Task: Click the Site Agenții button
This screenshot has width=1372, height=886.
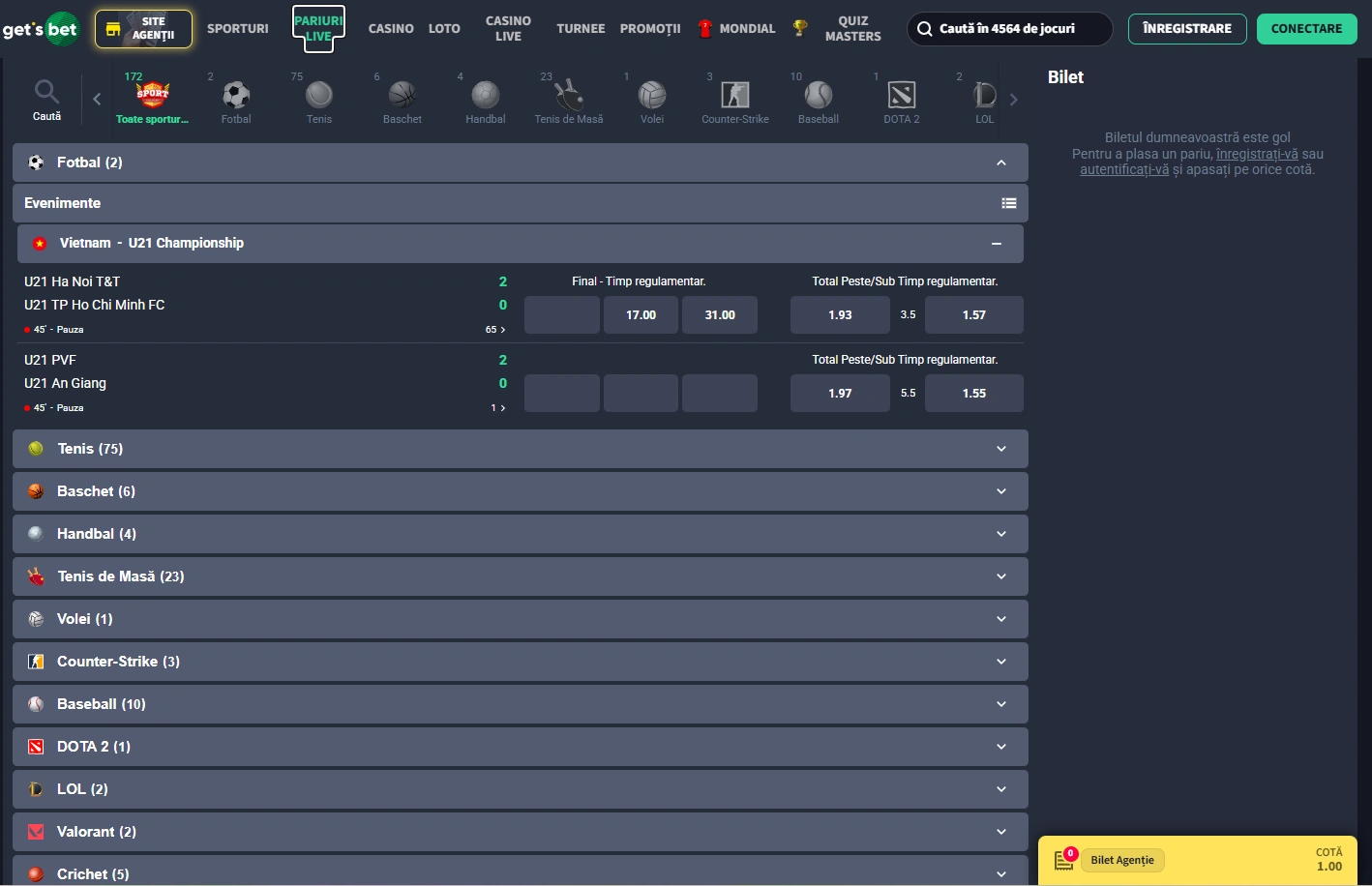Action: pos(143,28)
